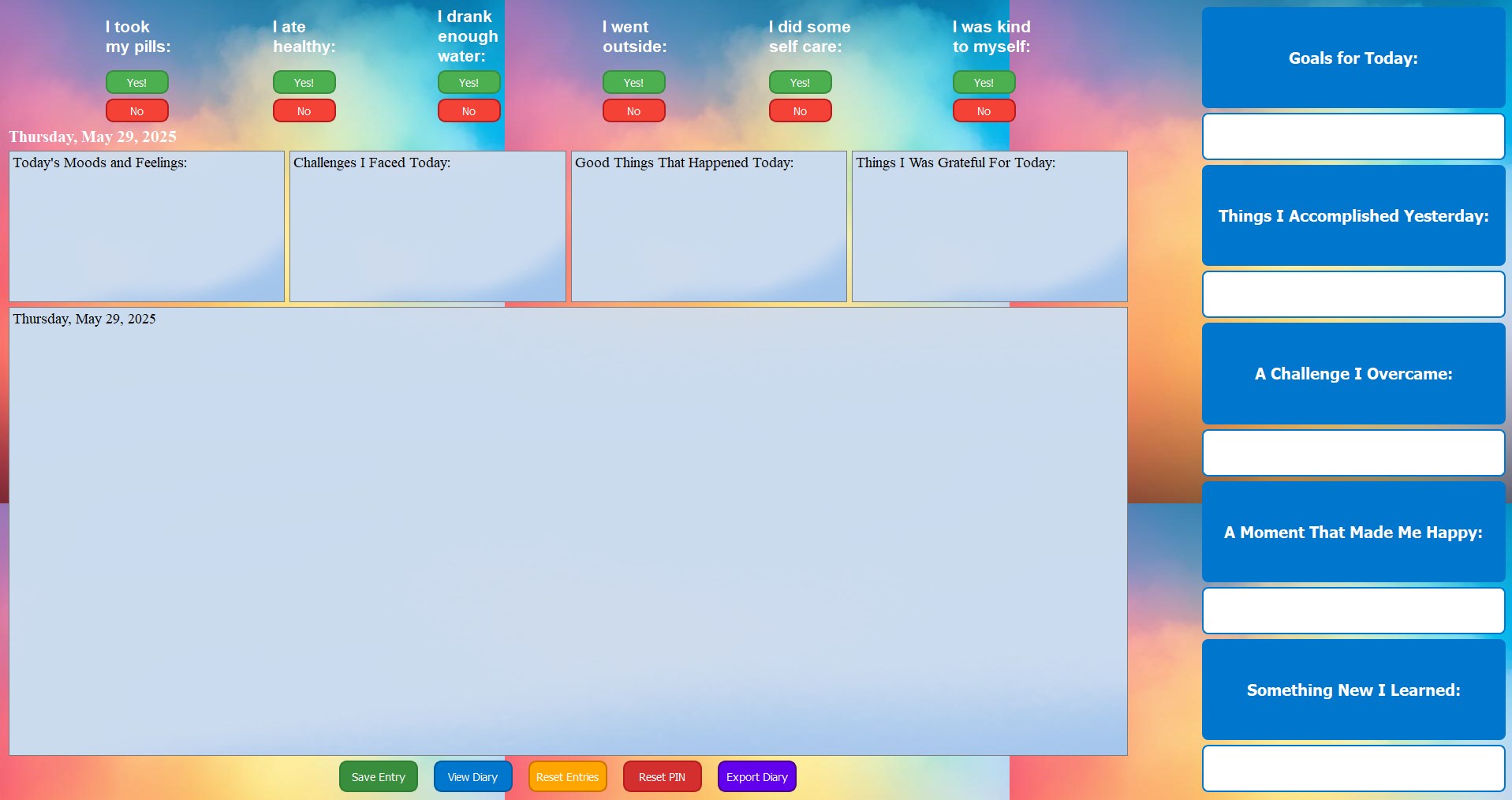This screenshot has height=800, width=1512.
Task: Click the A Challenge I Overcame input
Action: 1353,453
